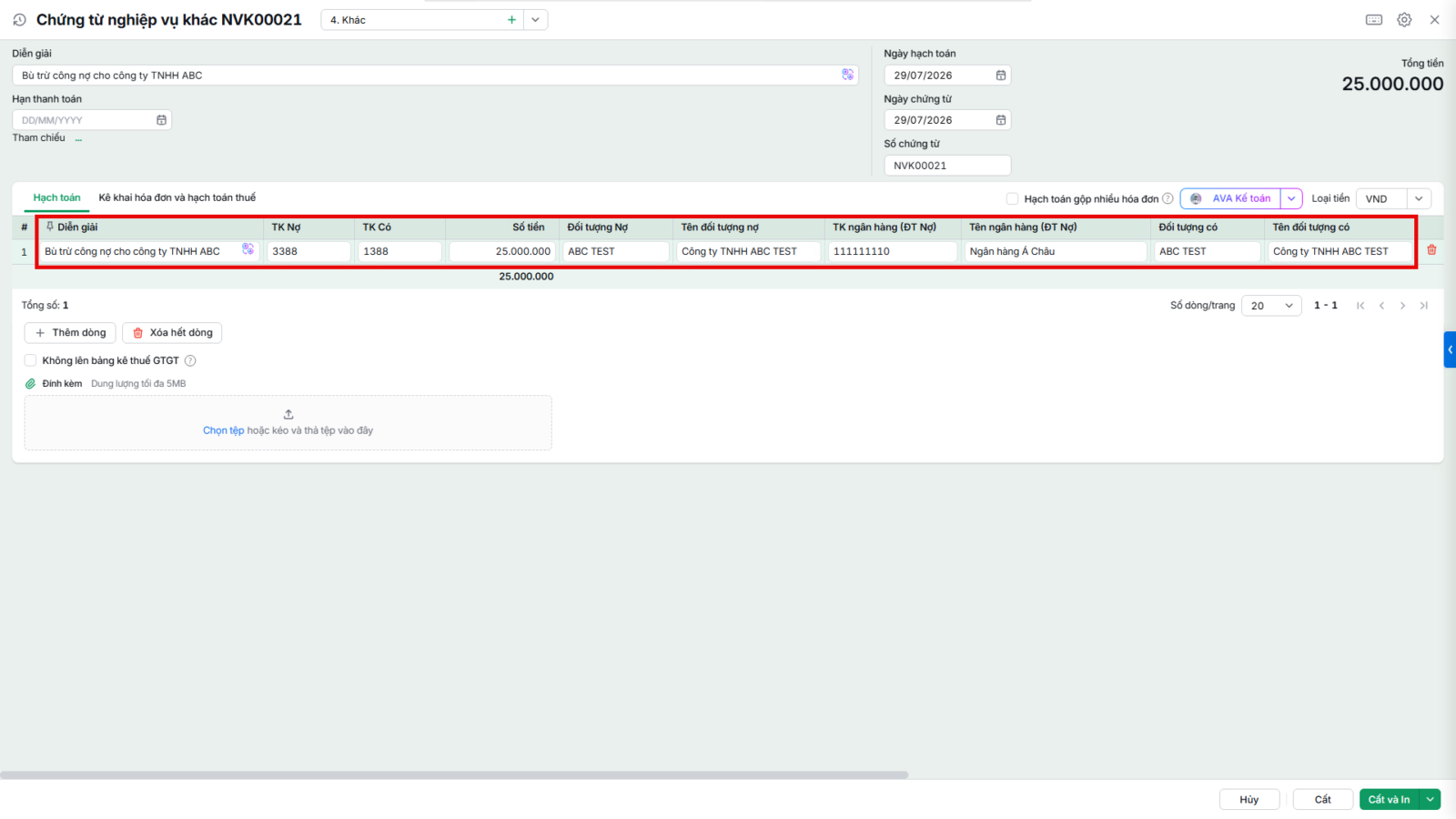Tick Không lên bảng kê thuế GTGT checkbox
This screenshot has height=819, width=1456.
coord(30,360)
